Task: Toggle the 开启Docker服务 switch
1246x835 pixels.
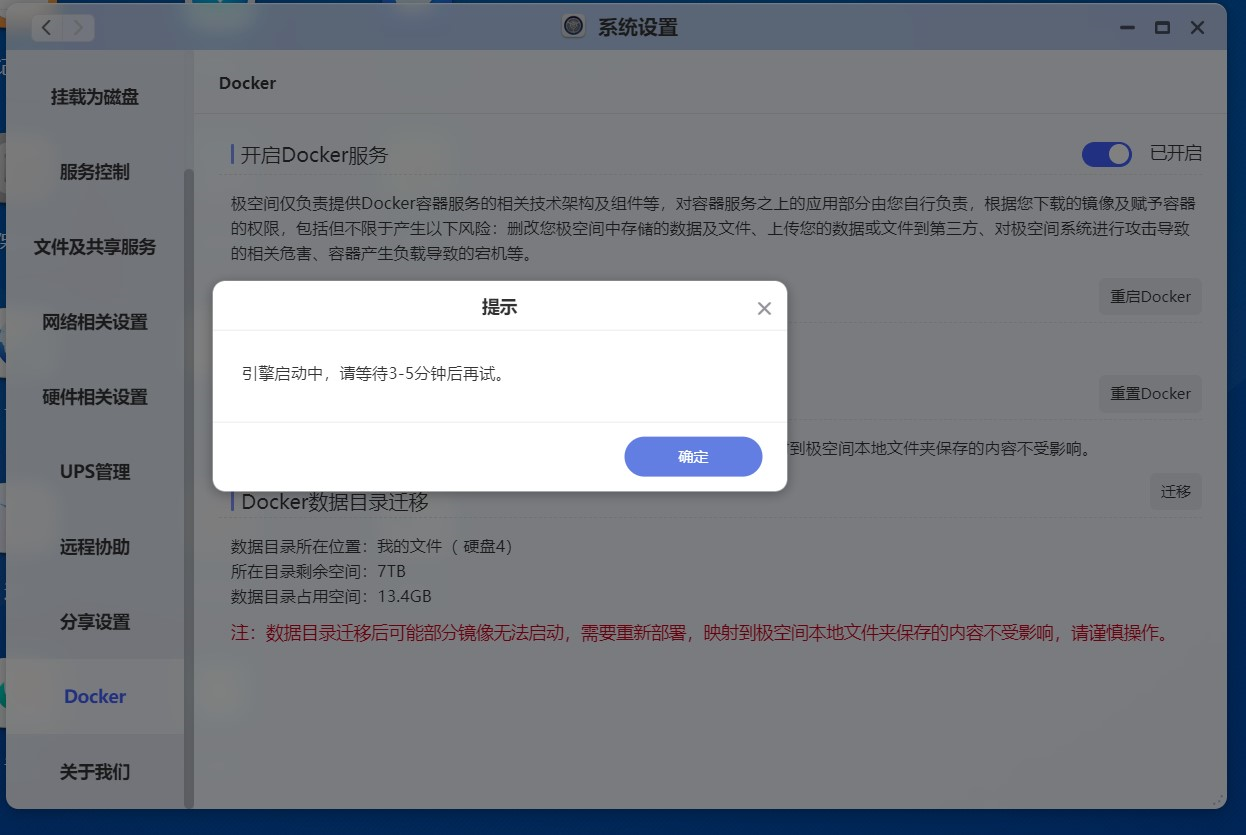Action: pos(1106,154)
